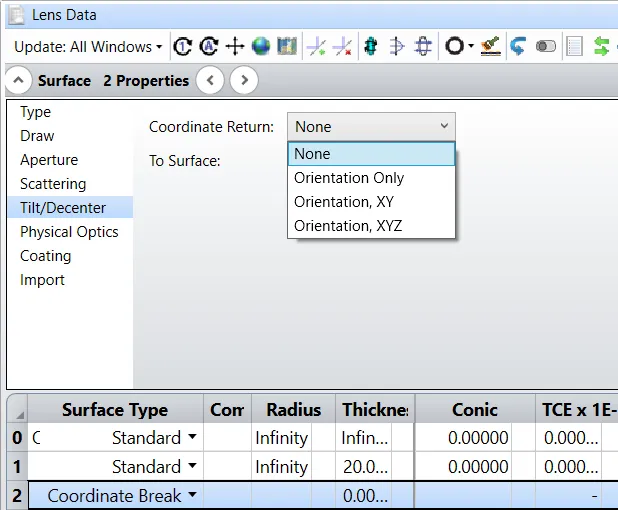618x510 pixels.
Task: Choose Orientation, XYZ option
Action: pyautogui.click(x=347, y=226)
